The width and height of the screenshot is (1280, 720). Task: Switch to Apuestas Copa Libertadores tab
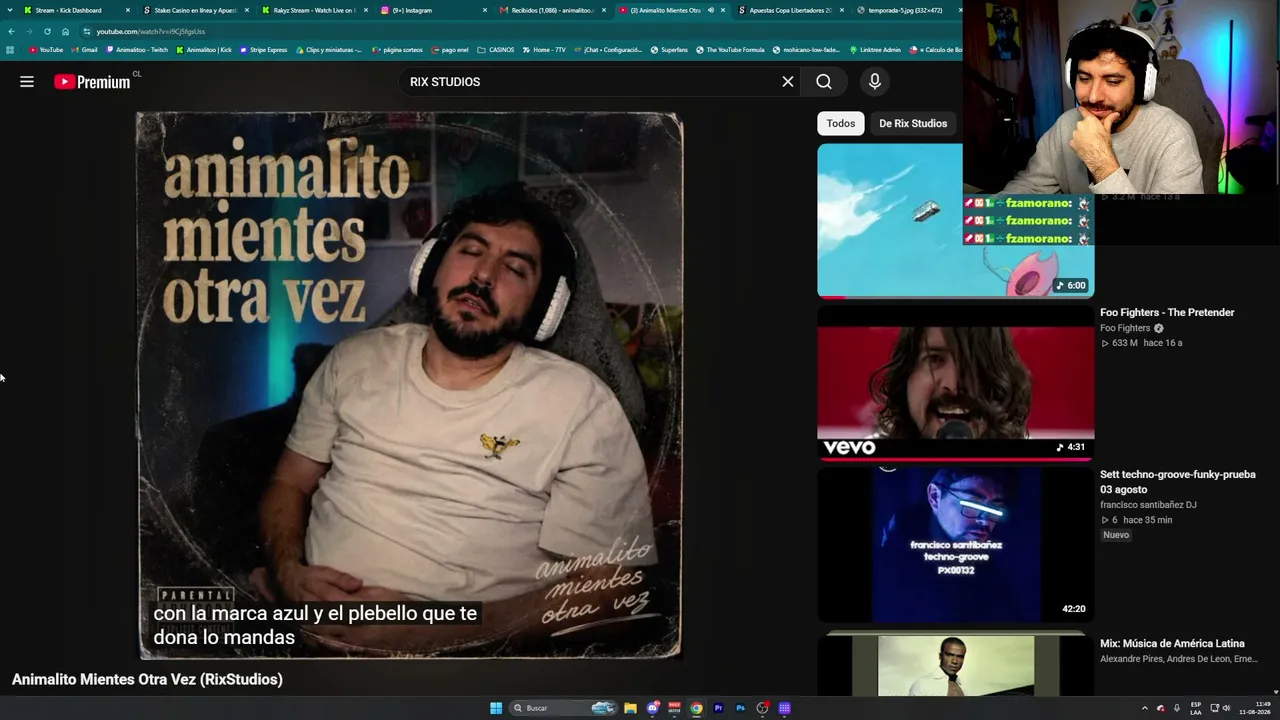(790, 10)
